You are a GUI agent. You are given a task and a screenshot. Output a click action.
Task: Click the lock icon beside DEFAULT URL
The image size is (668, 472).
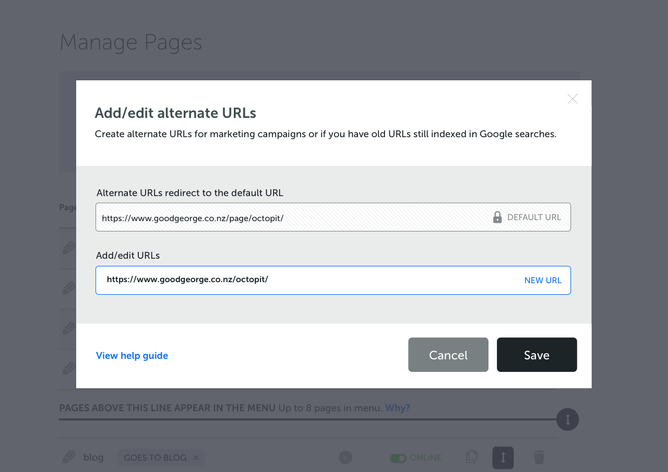pos(497,217)
